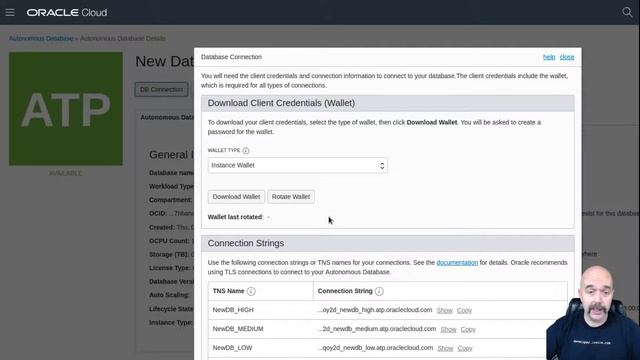Click the Download Client Credentials (Wallet) heading
This screenshot has width=640, height=360.
[281, 103]
